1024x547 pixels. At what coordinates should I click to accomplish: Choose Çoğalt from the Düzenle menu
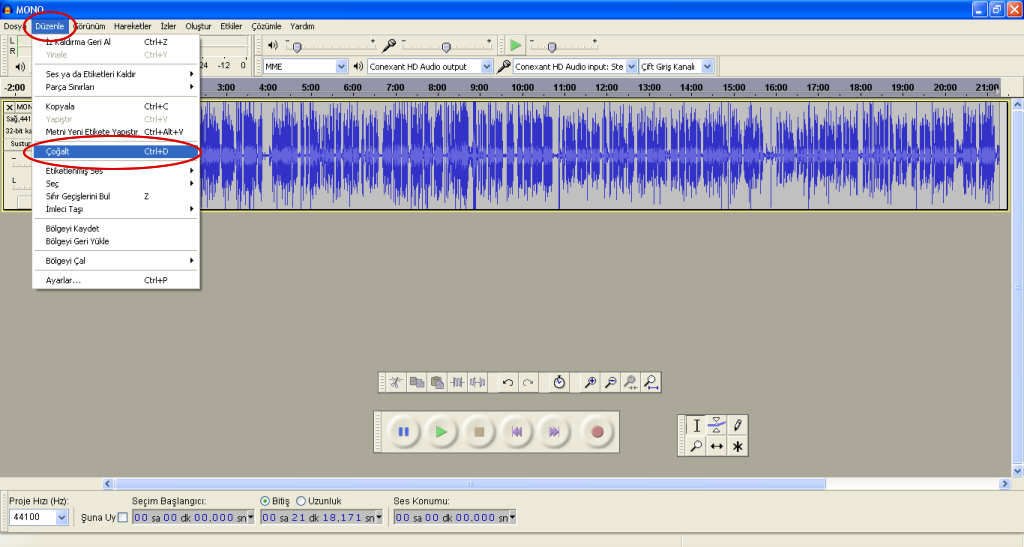click(116, 151)
